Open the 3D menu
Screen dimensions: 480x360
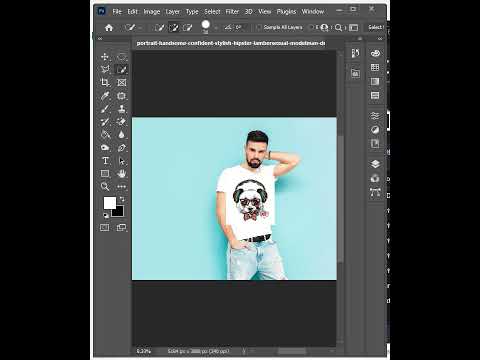tap(249, 12)
